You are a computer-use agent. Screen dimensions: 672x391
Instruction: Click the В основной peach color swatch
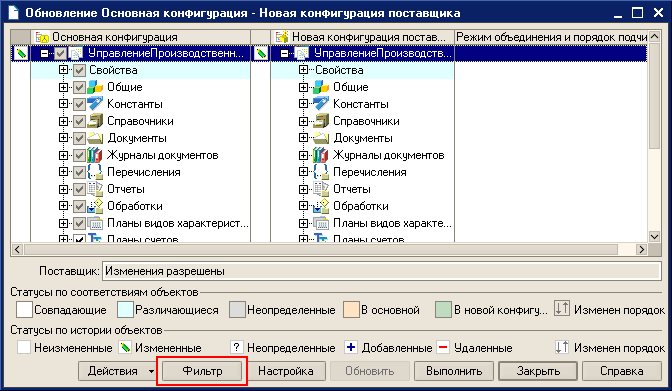click(351, 310)
